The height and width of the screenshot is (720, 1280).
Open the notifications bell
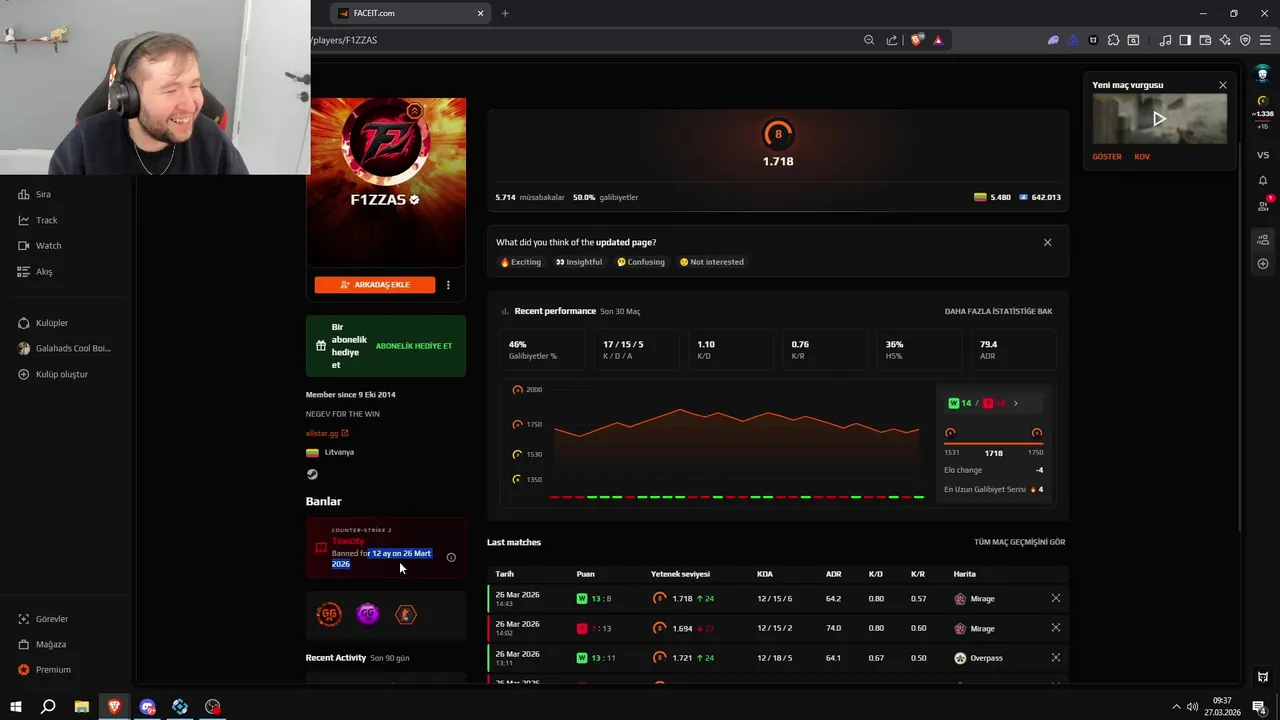pyautogui.click(x=1263, y=180)
